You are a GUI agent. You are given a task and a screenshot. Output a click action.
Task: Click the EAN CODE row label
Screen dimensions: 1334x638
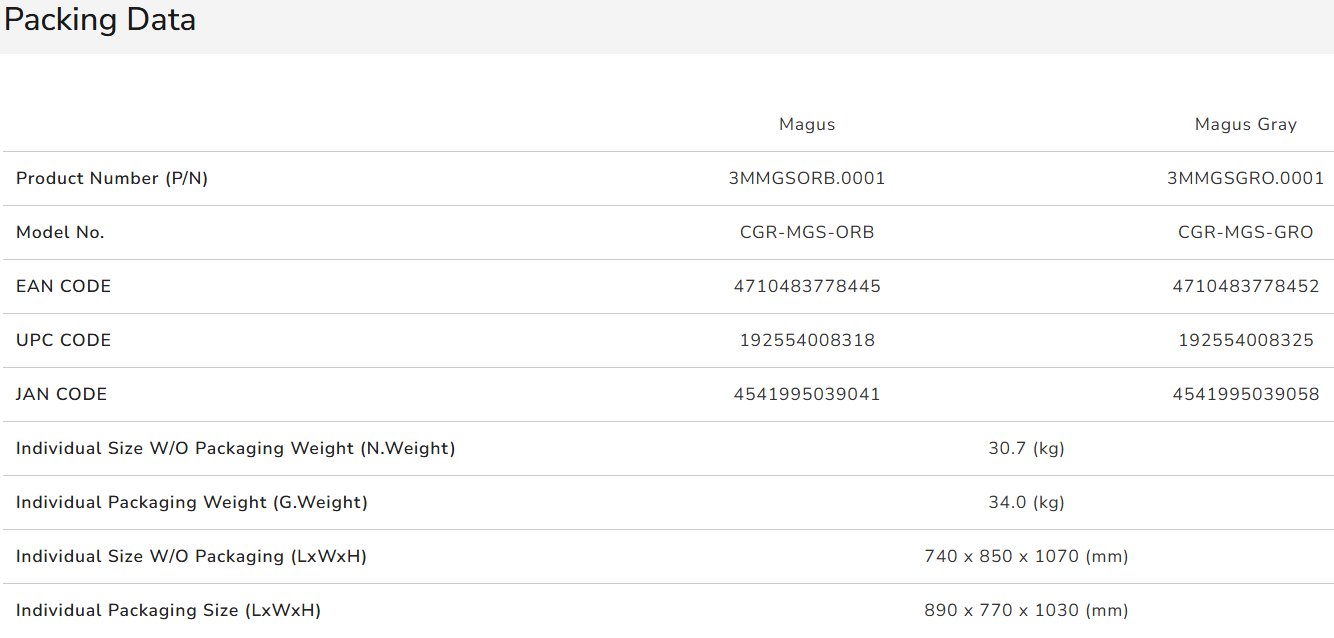[x=63, y=287]
